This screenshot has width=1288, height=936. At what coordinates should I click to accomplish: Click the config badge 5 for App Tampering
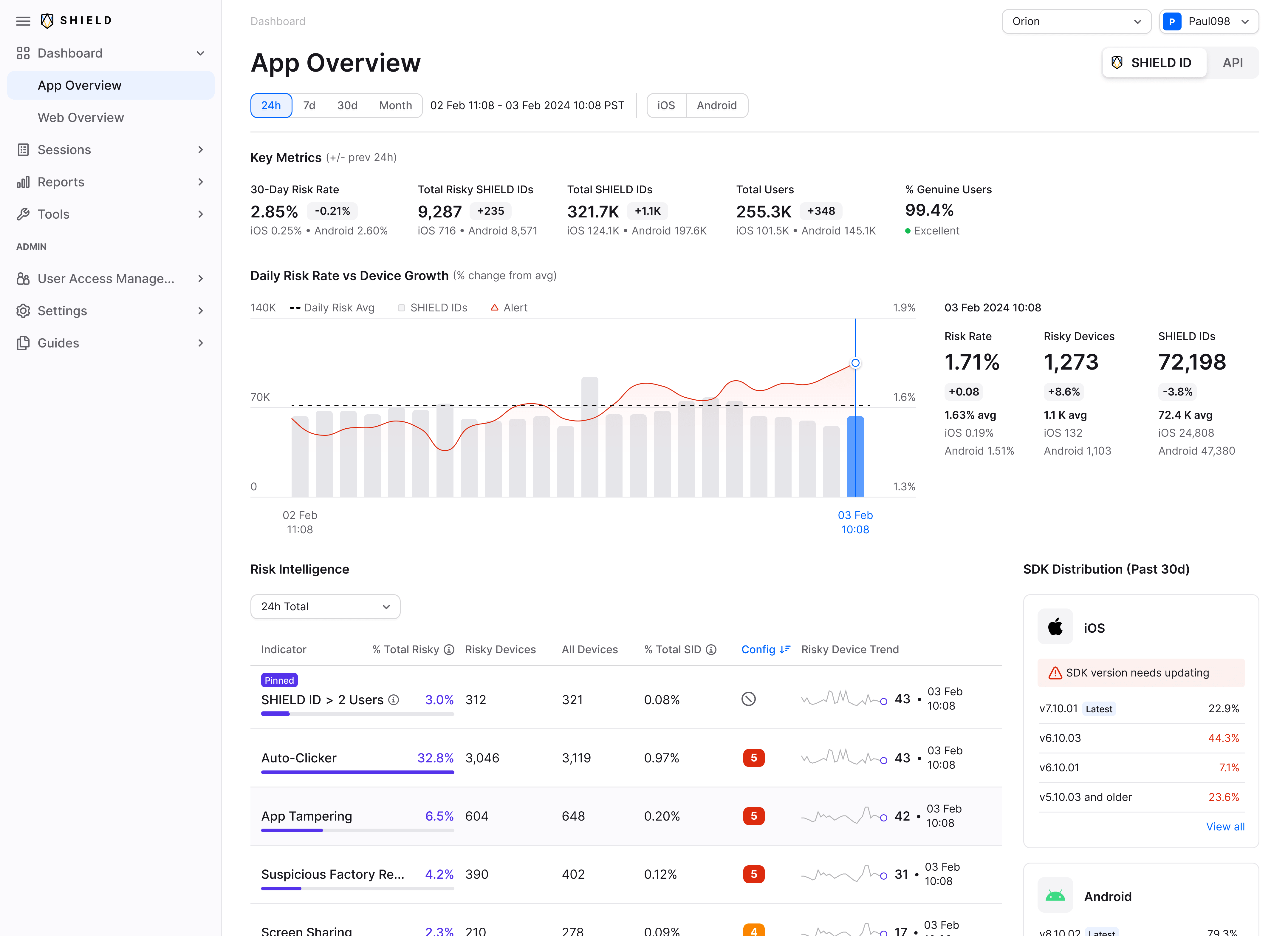tap(754, 816)
